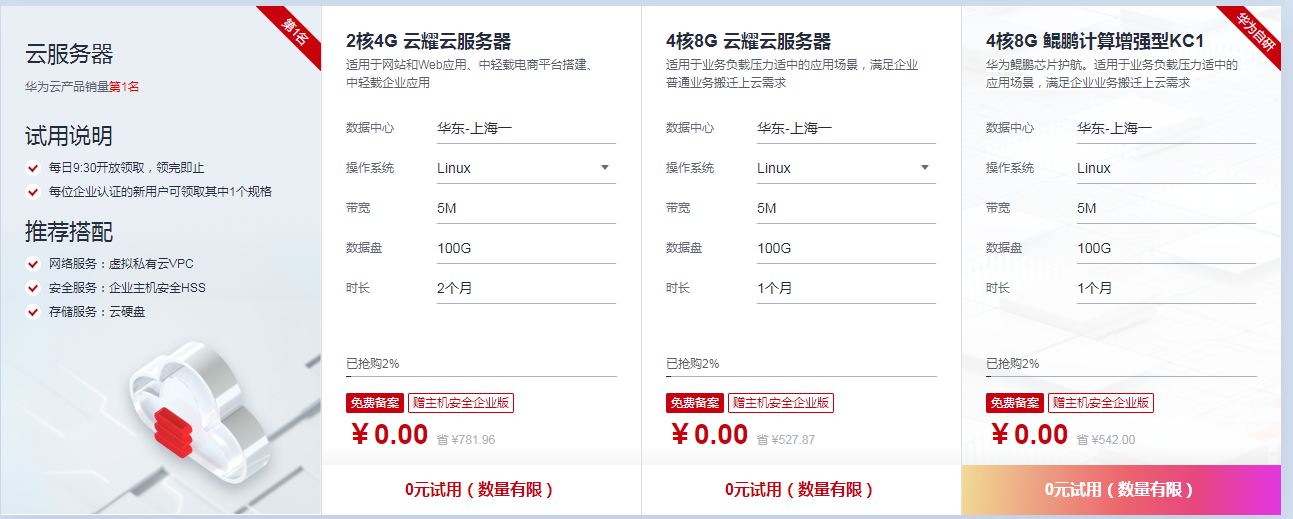Click 免费备案 tag under 2核4G server
The height and width of the screenshot is (519, 1293).
(374, 403)
